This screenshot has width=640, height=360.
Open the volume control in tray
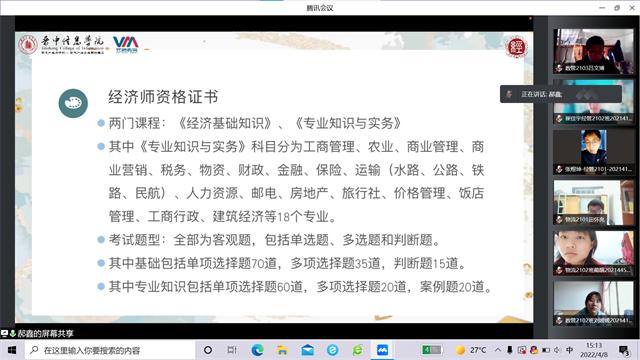click(x=557, y=350)
